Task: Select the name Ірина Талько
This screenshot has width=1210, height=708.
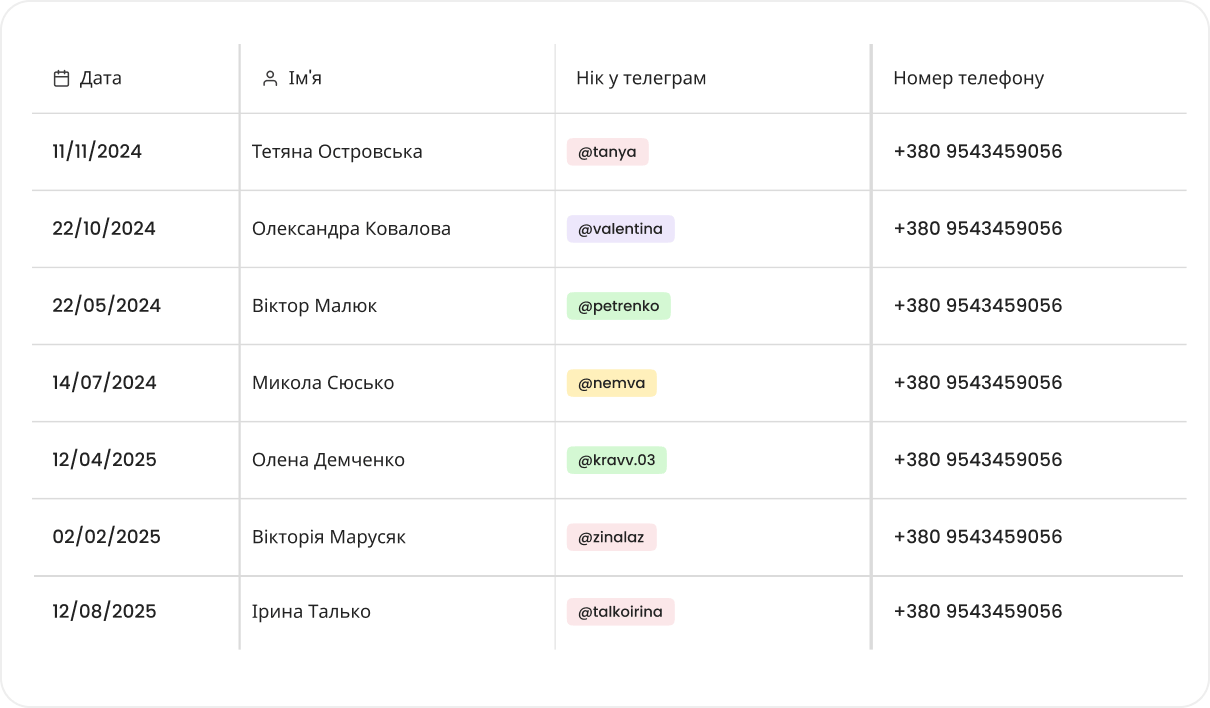Action: [x=311, y=612]
